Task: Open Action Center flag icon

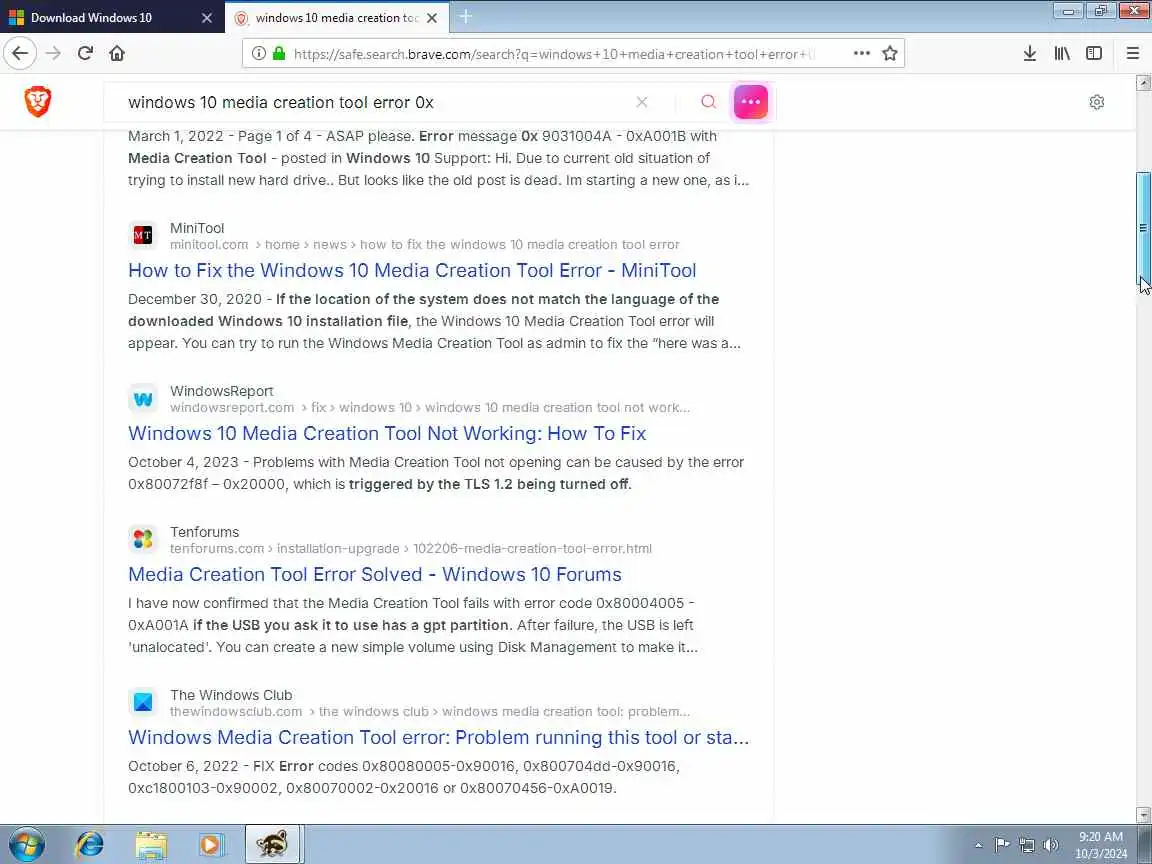Action: point(1001,845)
